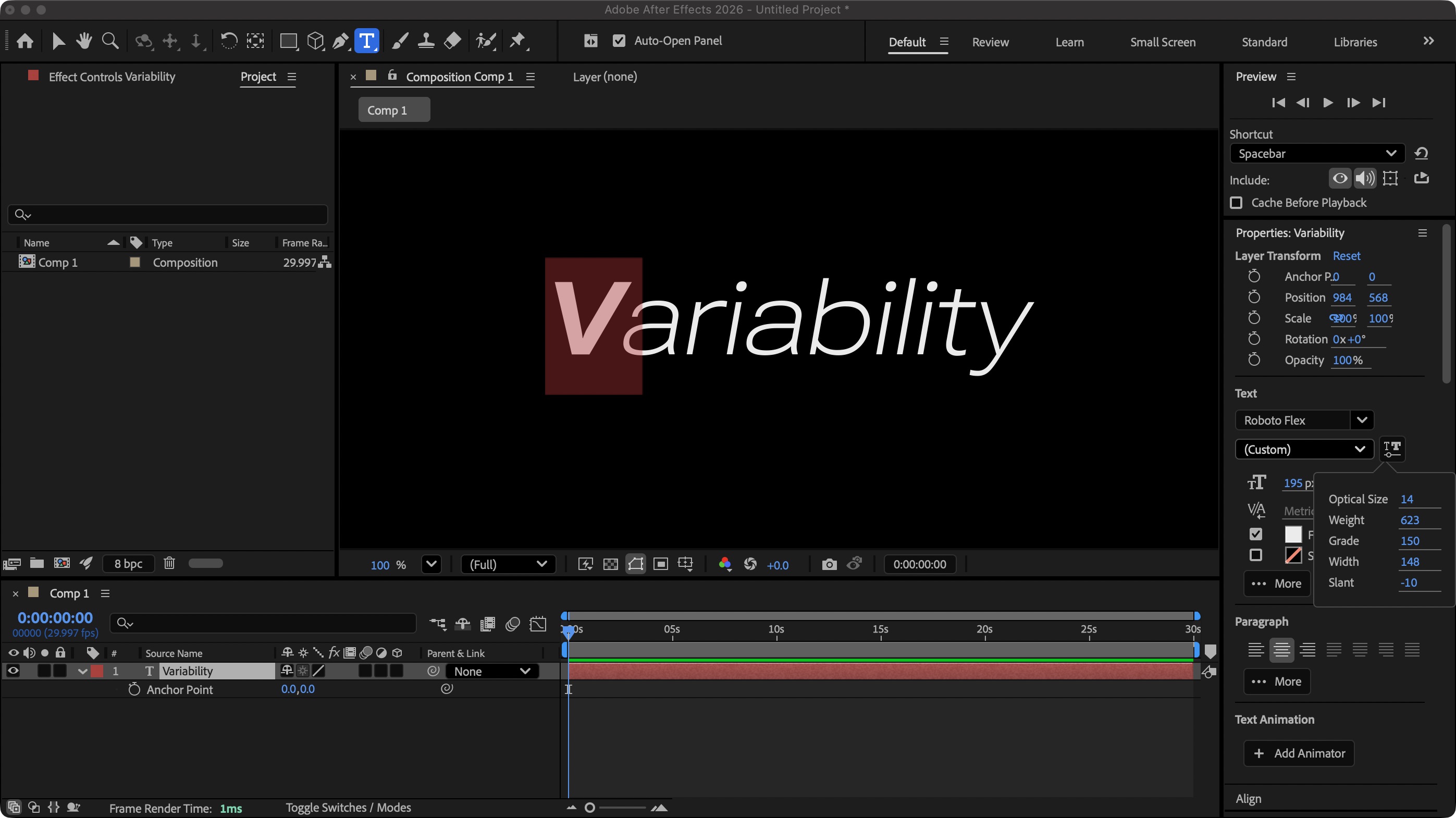The height and width of the screenshot is (818, 1456).
Task: Reset the Layer Transform properties
Action: coord(1347,255)
